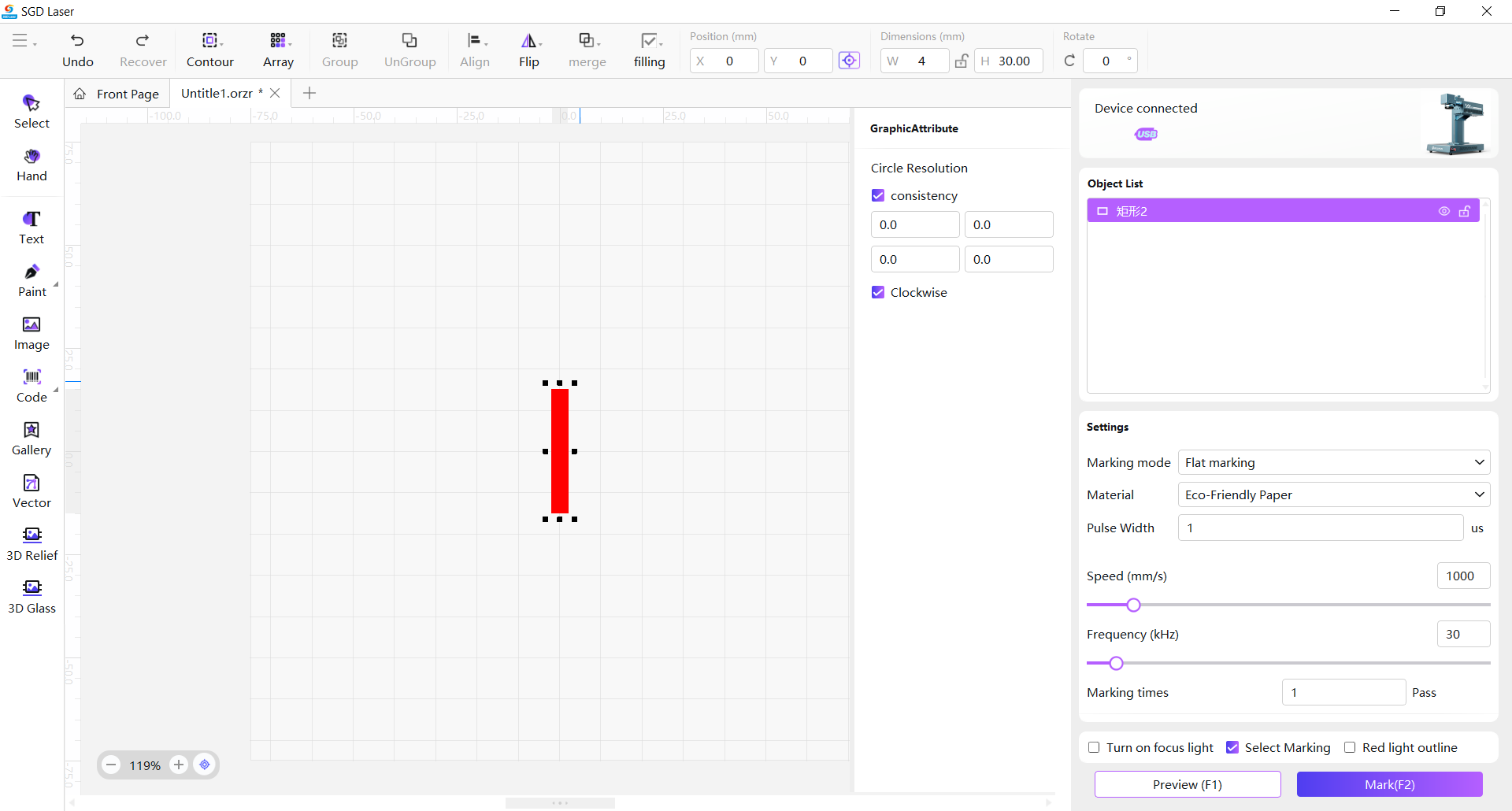This screenshot has width=1512, height=811.
Task: Click the Mark(F2) button
Action: point(1390,784)
